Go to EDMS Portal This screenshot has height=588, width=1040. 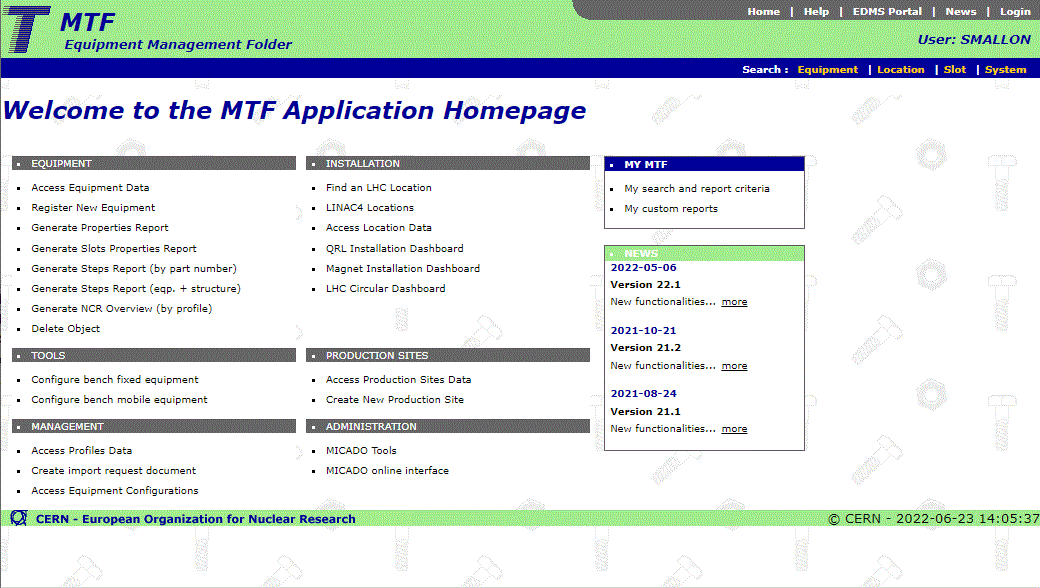887,11
